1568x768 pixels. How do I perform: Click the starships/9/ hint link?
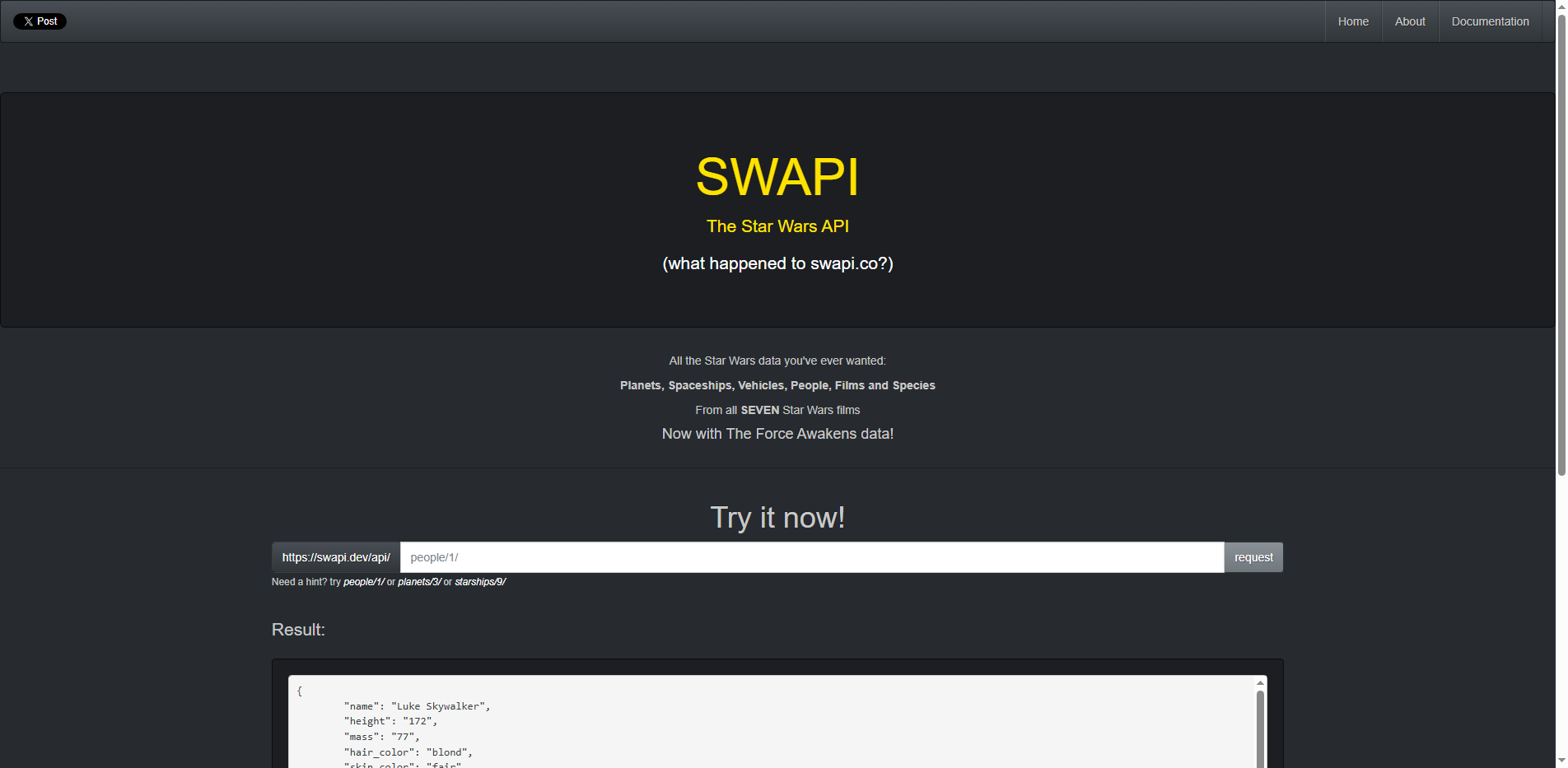tap(478, 581)
